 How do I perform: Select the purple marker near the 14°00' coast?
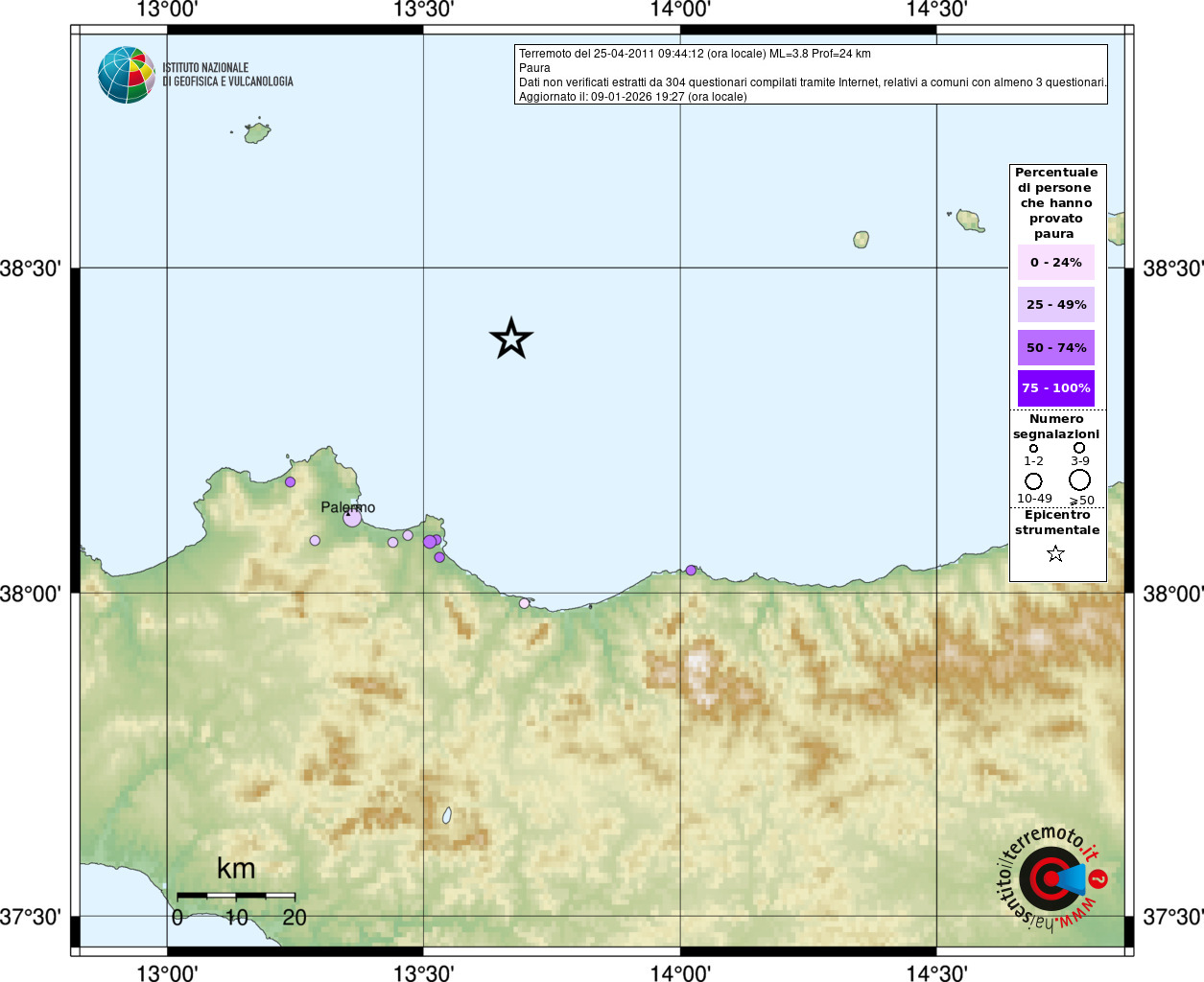(x=691, y=571)
